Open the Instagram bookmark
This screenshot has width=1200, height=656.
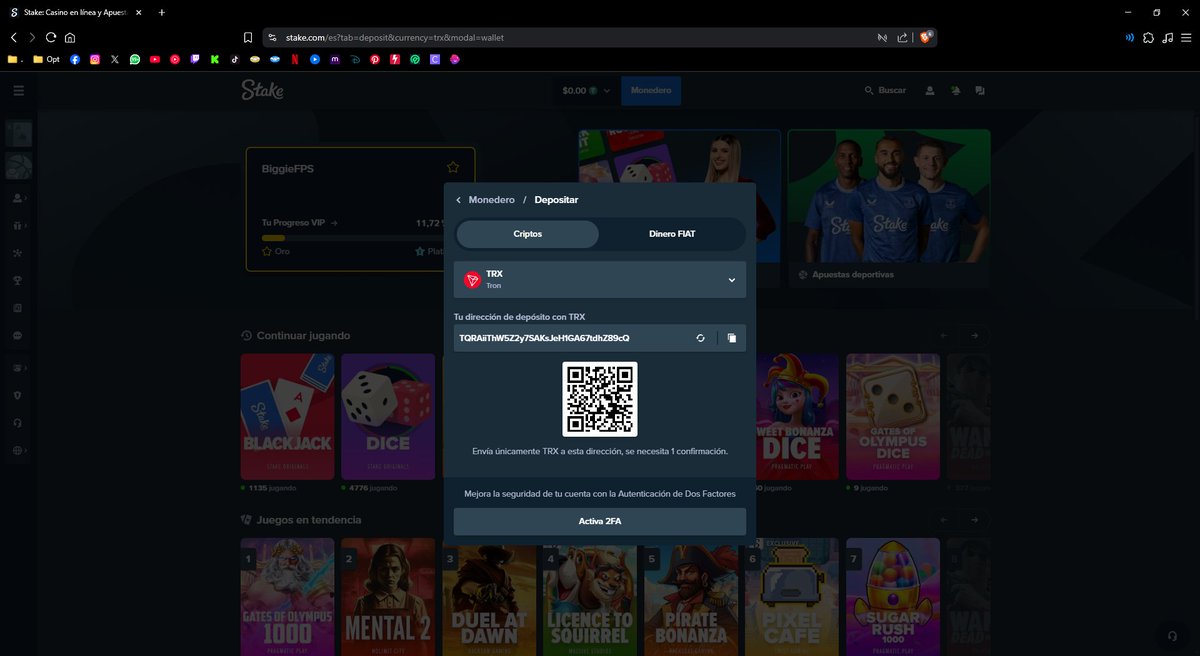point(95,59)
